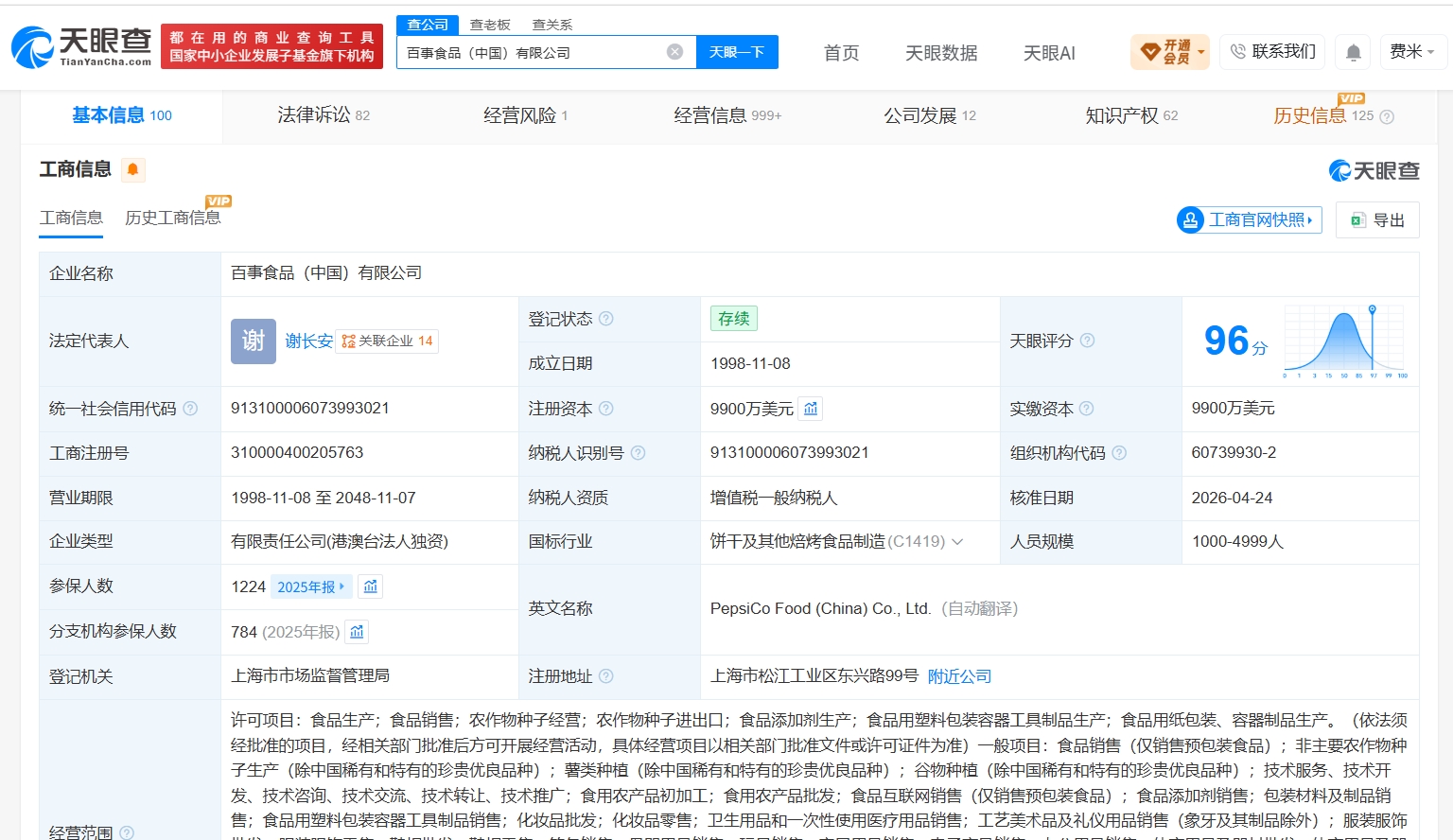Click chart icon next to 784 branch insured count

click(x=357, y=631)
